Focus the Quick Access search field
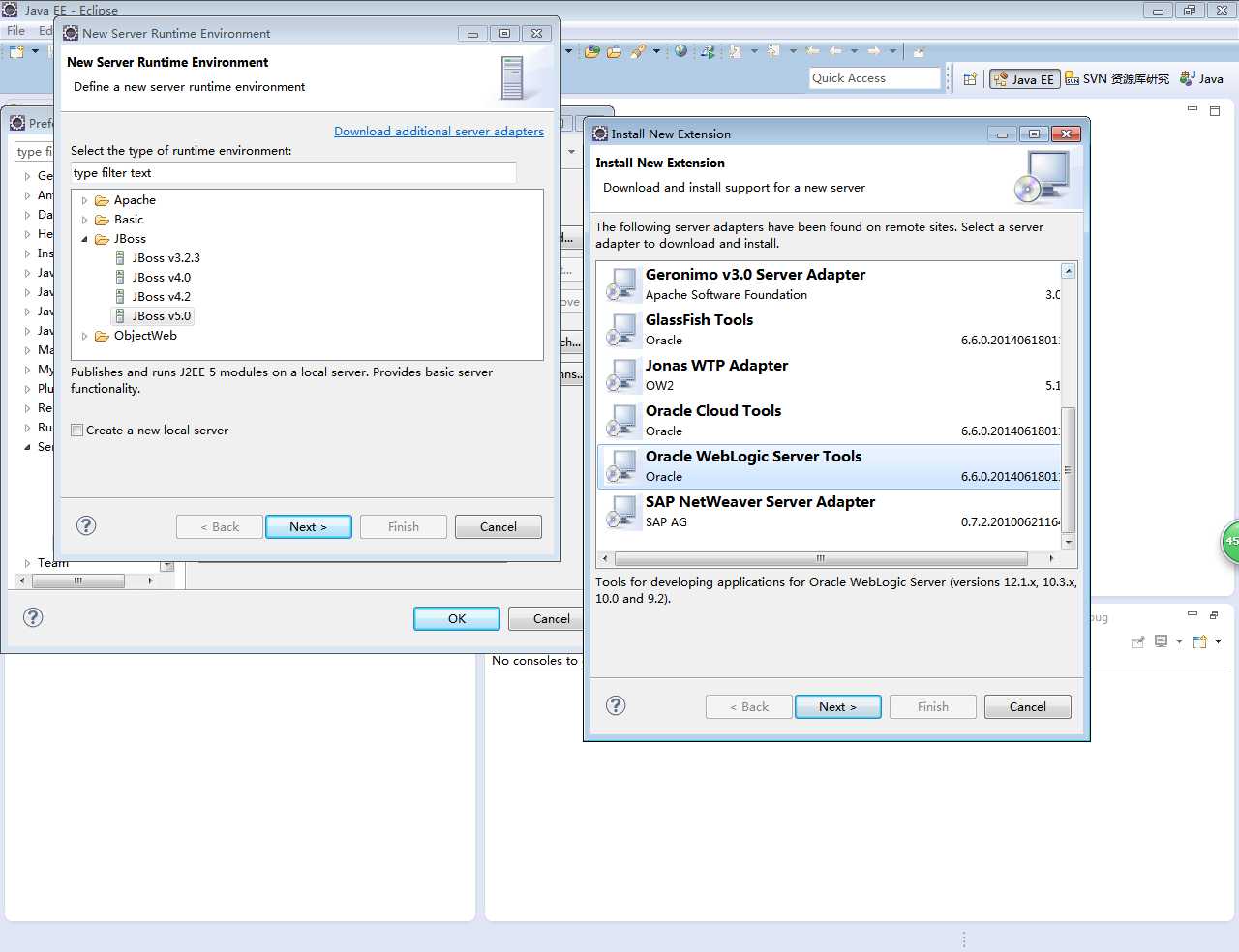 tap(875, 78)
